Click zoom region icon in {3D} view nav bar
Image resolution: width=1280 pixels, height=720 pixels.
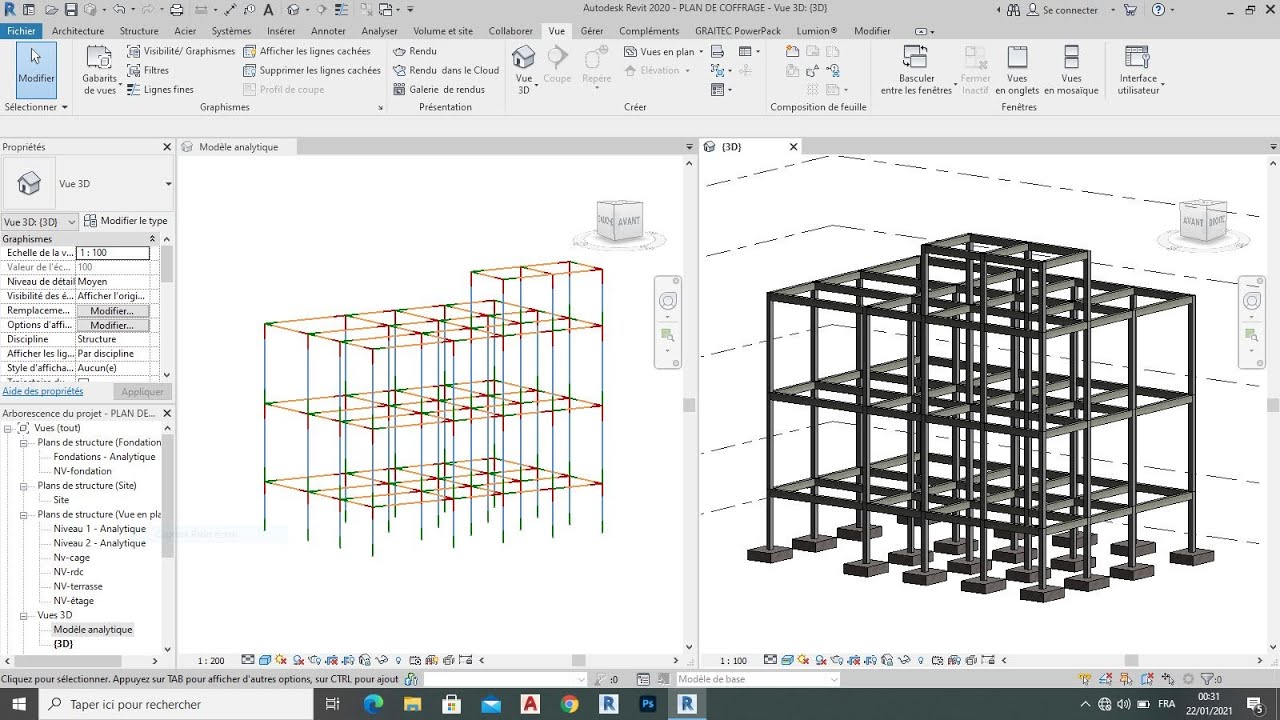point(1252,336)
